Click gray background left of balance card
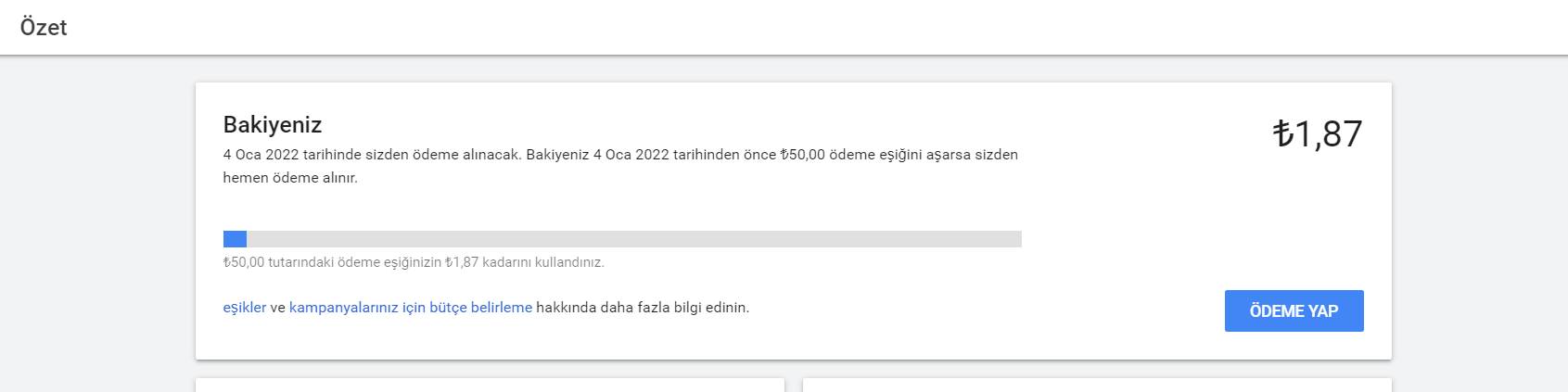 point(97,222)
